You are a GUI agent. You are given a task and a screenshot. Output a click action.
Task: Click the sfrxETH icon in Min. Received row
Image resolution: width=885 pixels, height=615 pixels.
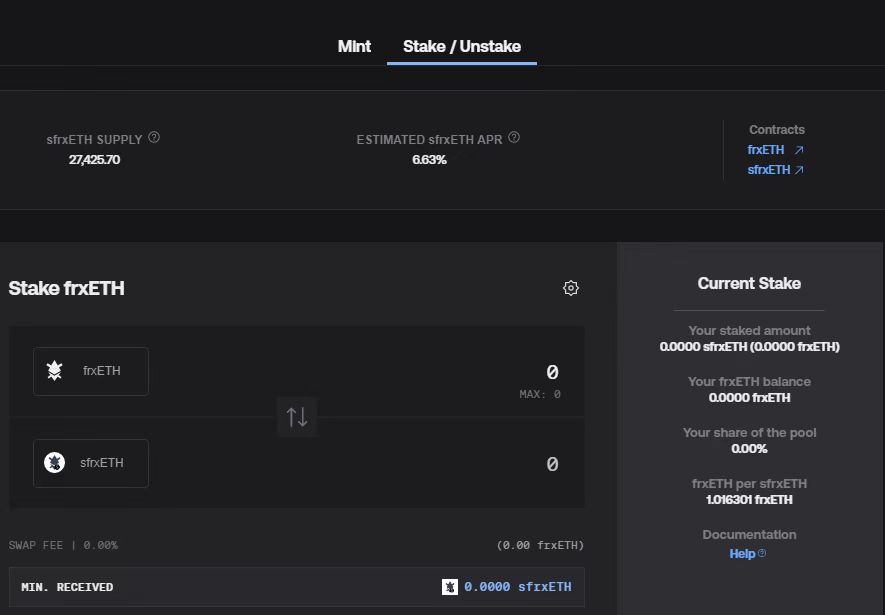(450, 587)
